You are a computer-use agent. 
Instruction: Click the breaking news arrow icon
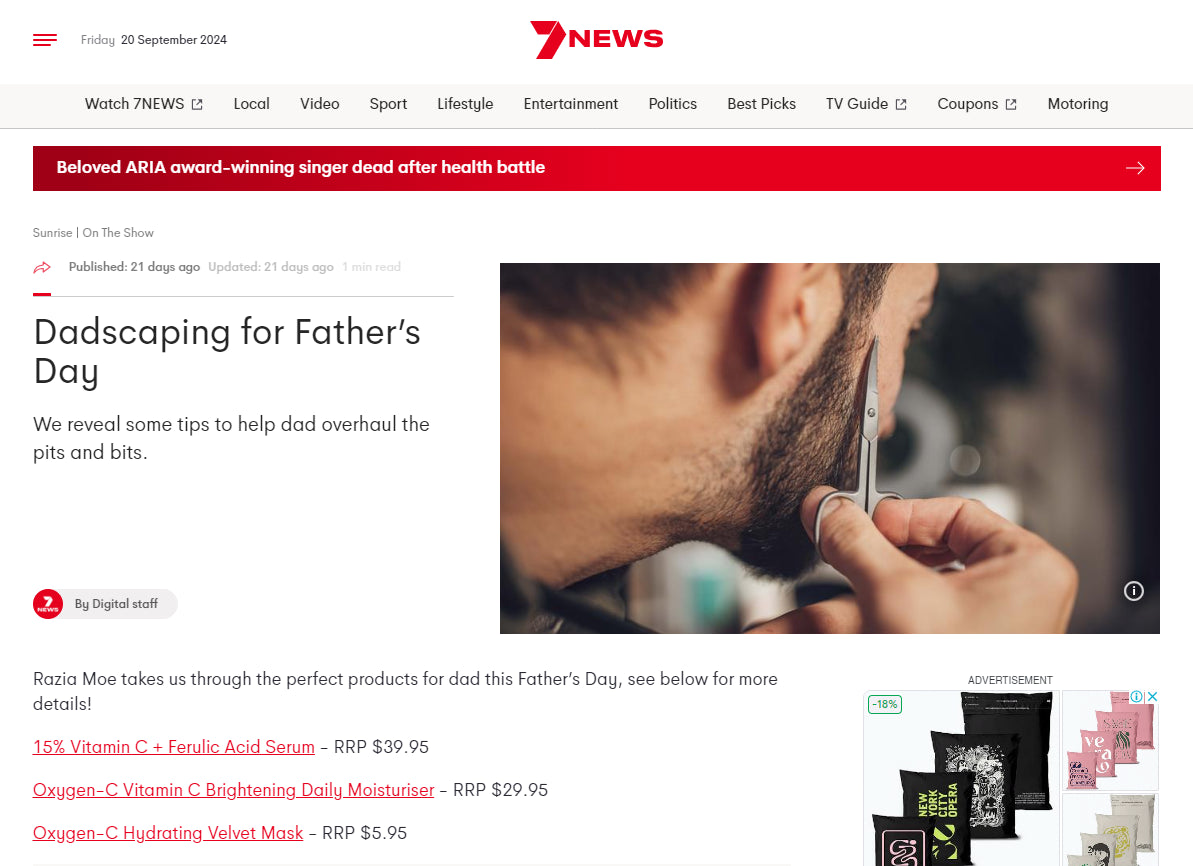coord(1135,168)
